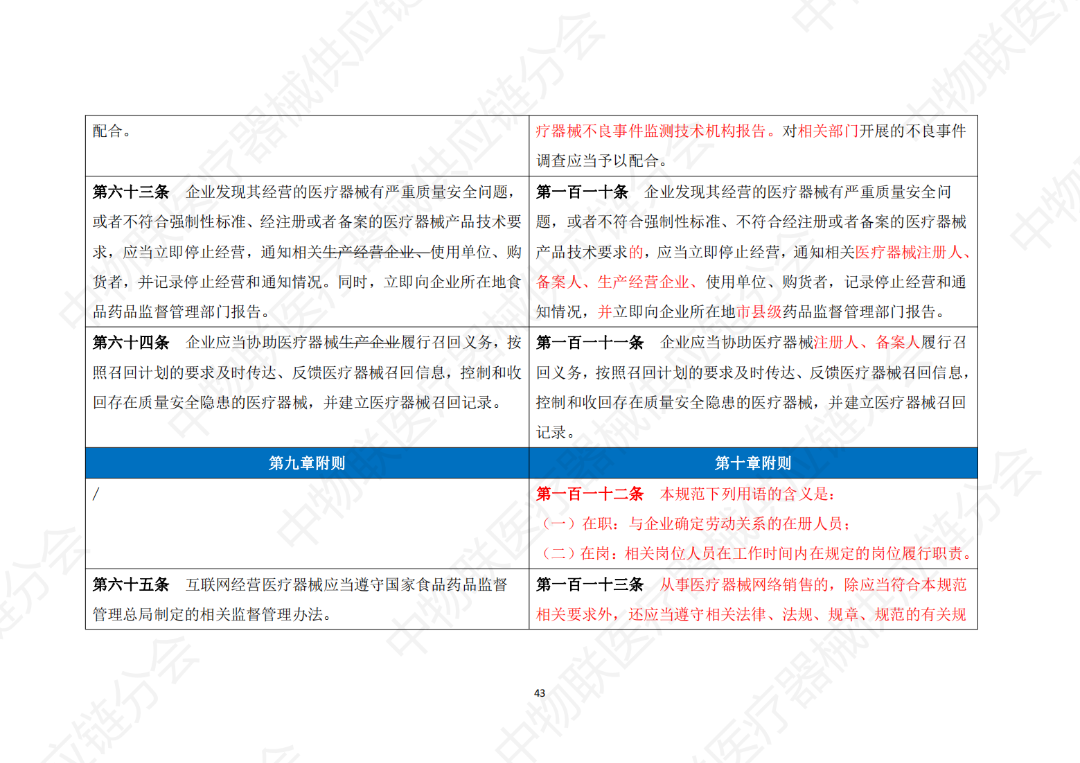Click red text 相关要求外，还应当遵守相关法律
This screenshot has width=1080, height=763.
pyautogui.click(x=651, y=614)
